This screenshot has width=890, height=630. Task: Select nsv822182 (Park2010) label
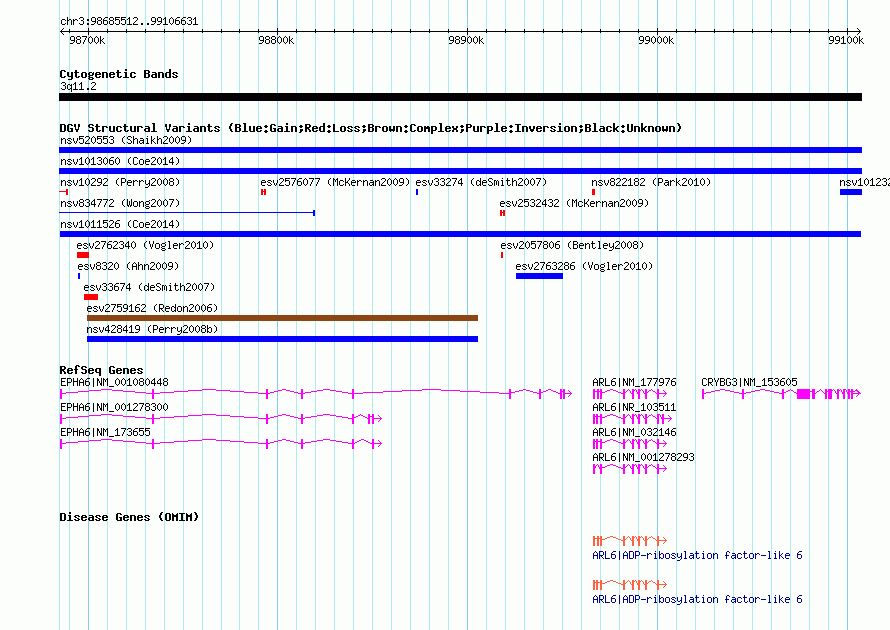click(x=651, y=182)
